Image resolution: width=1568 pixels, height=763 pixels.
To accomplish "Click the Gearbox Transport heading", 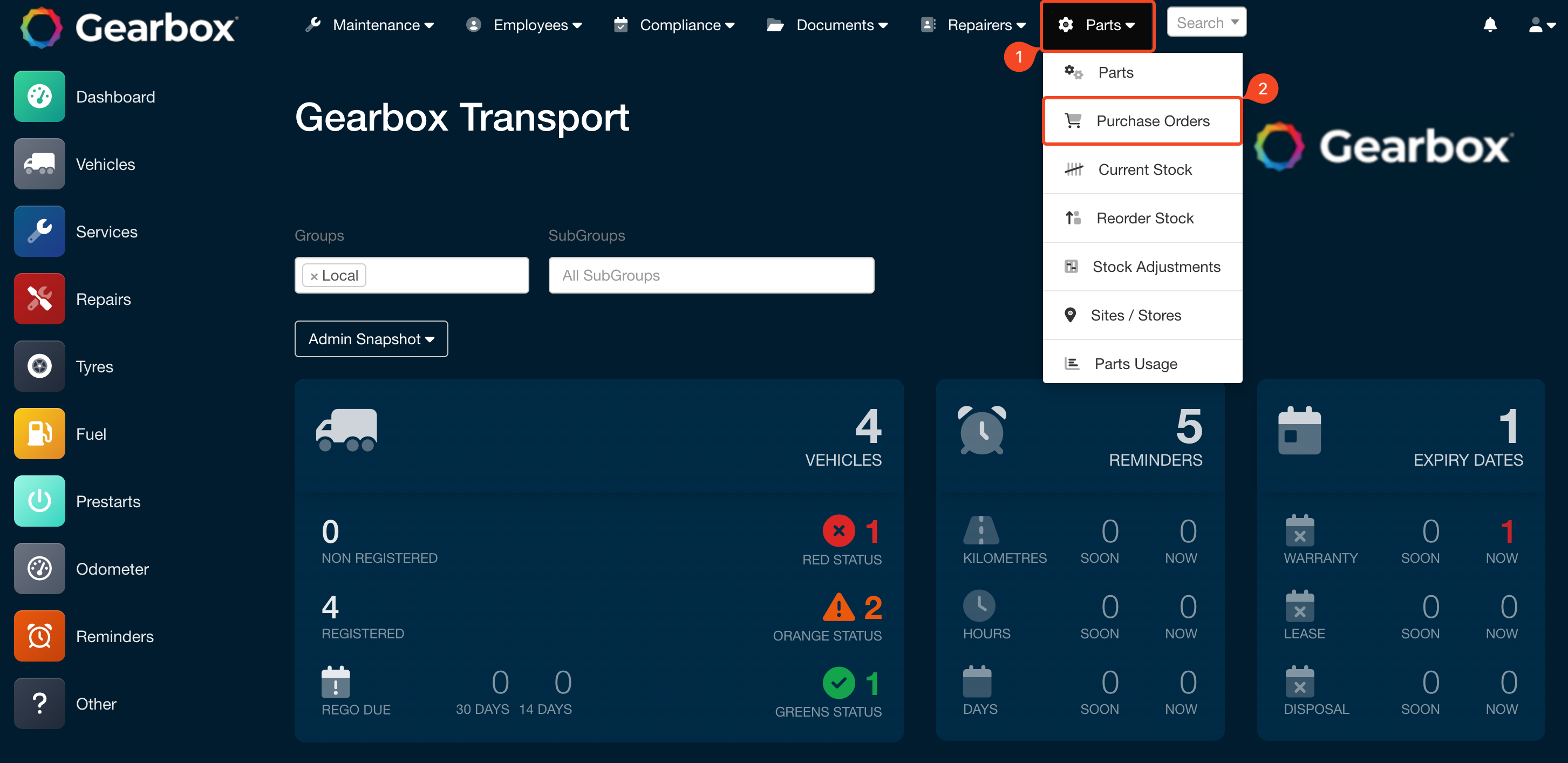I will point(462,117).
